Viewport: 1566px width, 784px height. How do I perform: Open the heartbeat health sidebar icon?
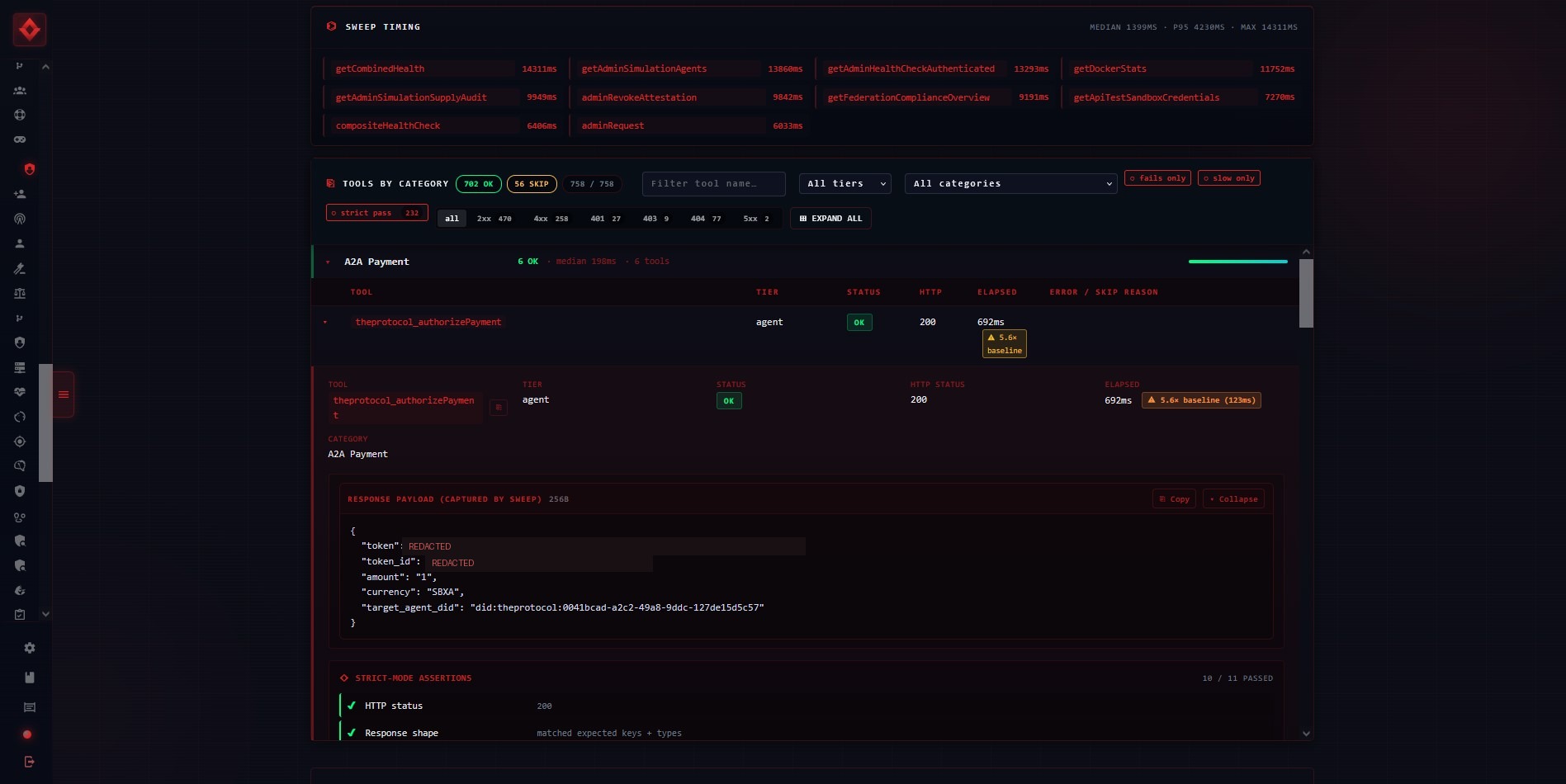coord(20,392)
